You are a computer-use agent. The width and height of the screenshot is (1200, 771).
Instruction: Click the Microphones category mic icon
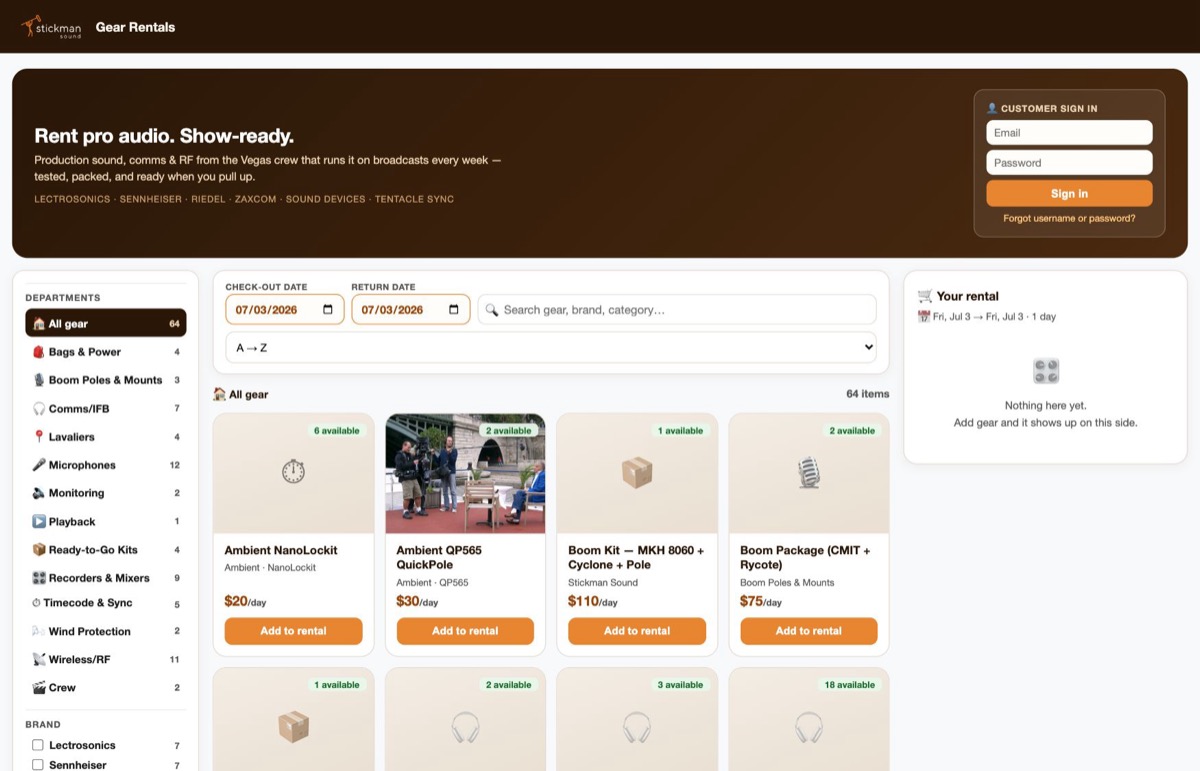[x=39, y=465]
